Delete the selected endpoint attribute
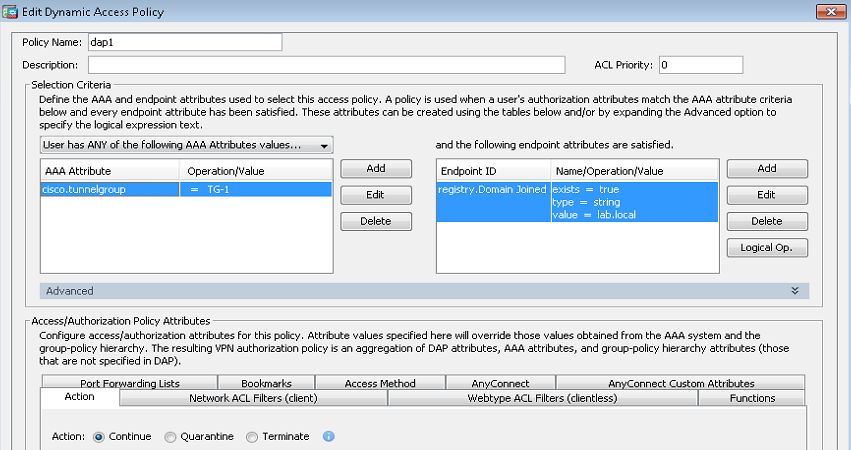Viewport: 851px width, 450px height. pyautogui.click(x=766, y=221)
